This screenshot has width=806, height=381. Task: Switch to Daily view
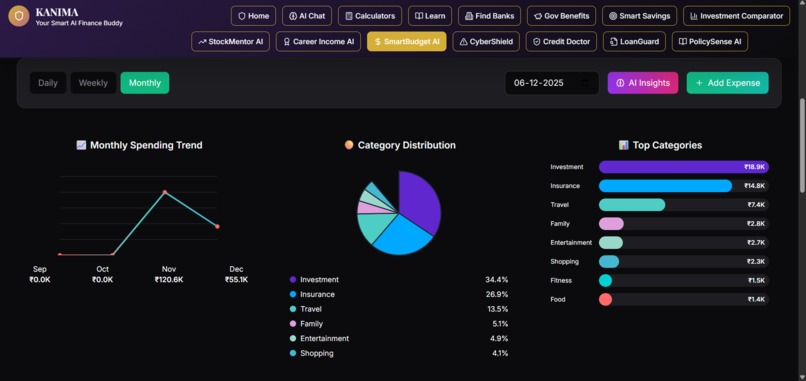pyautogui.click(x=48, y=83)
